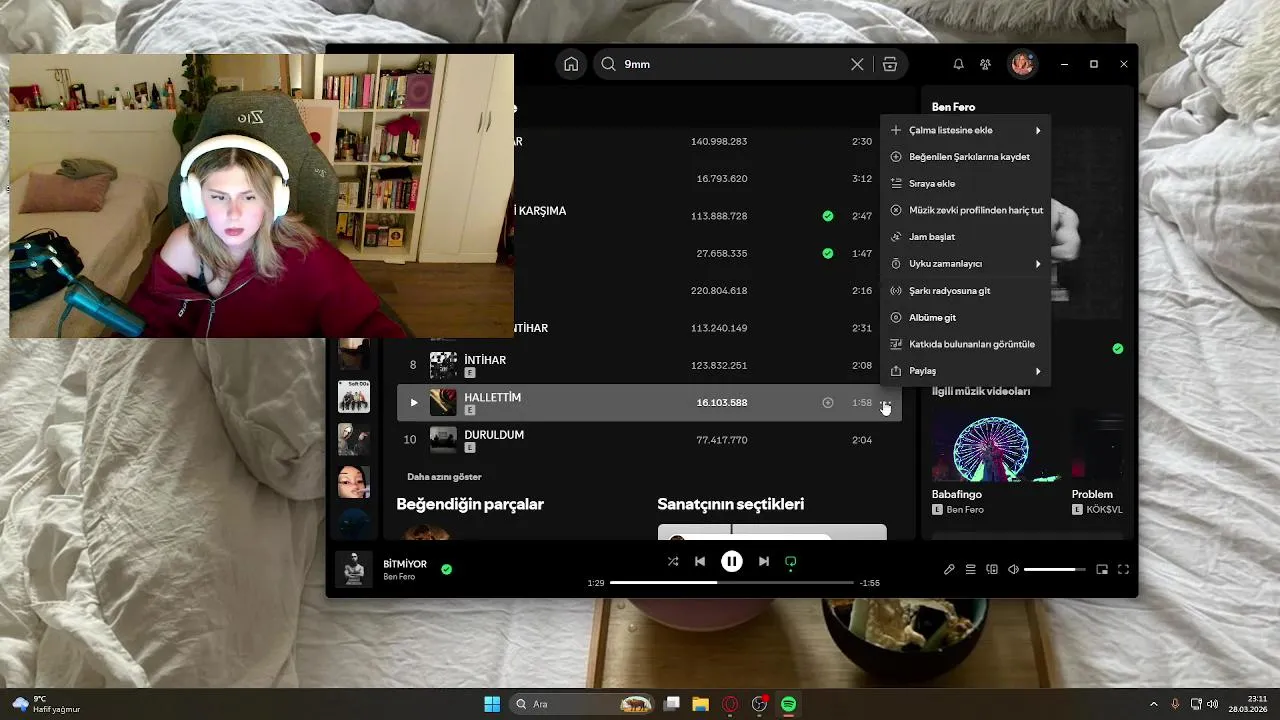Choose Şarkı radyosuna git
The height and width of the screenshot is (720, 1280).
pos(965,291)
